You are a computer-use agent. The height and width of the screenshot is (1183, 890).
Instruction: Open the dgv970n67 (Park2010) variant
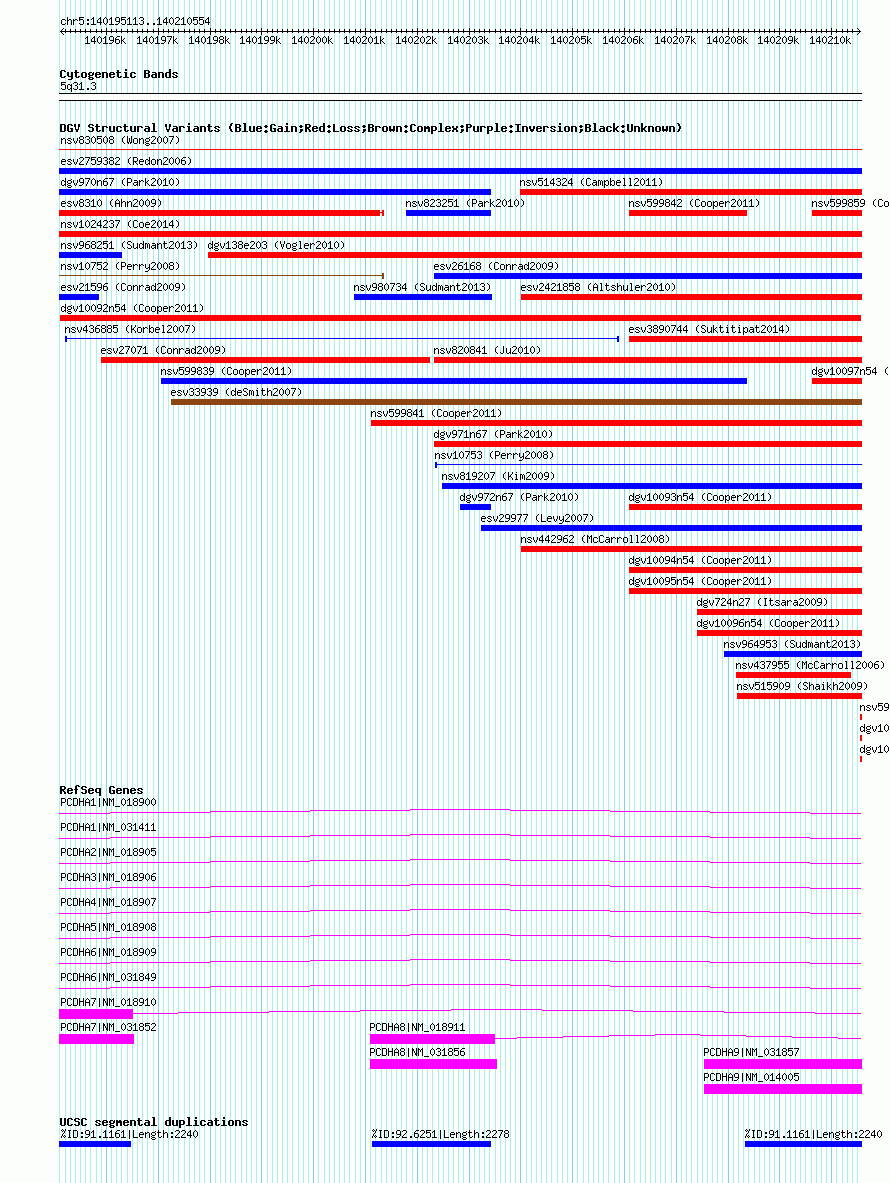(275, 192)
